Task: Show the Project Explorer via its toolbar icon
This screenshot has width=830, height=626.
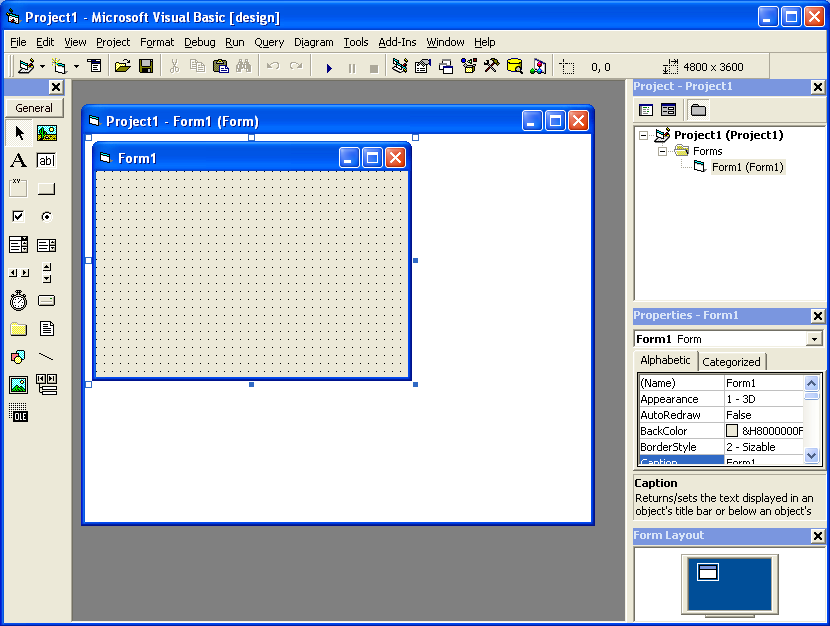Action: [400, 67]
